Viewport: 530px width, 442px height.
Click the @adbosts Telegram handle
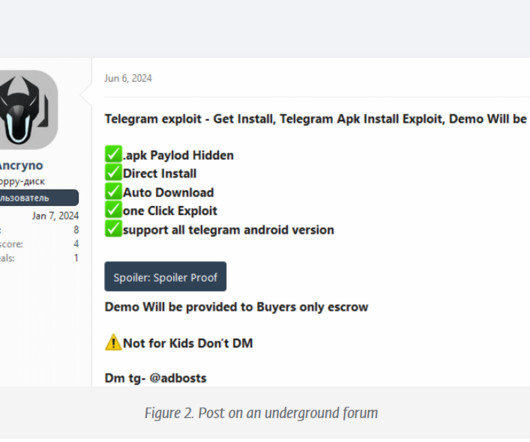tap(178, 378)
